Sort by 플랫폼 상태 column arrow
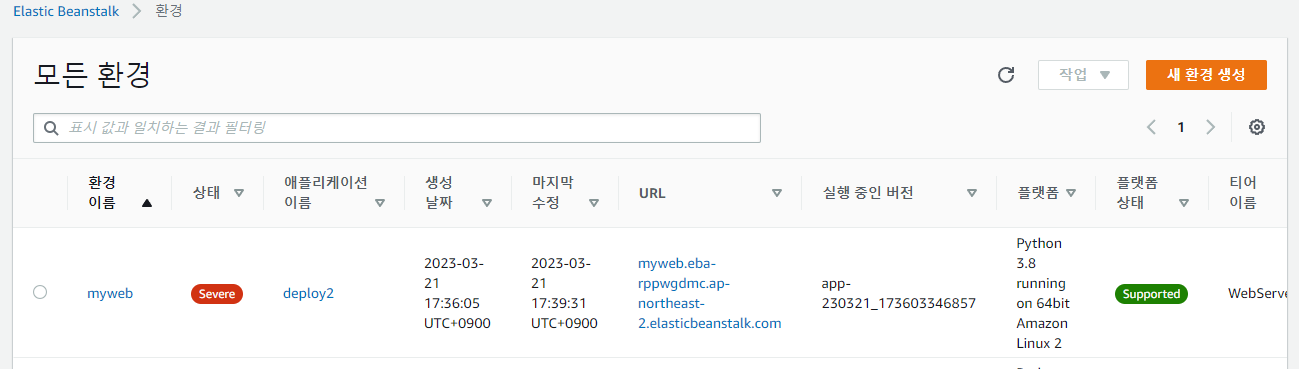 tap(1184, 203)
